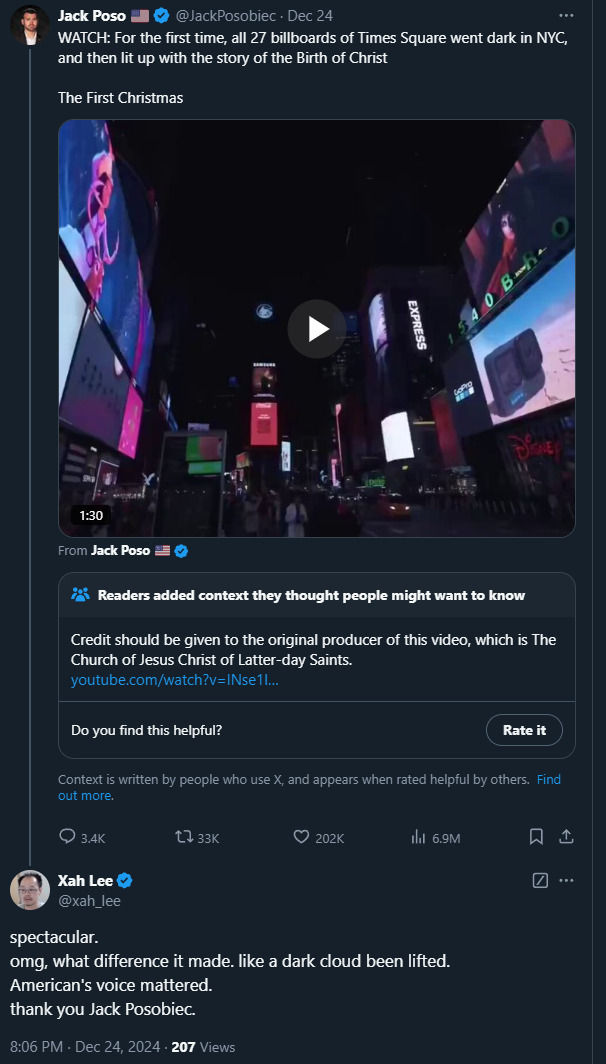This screenshot has height=1064, width=606.
Task: Follow the 'Find out more' link
Action: [84, 796]
